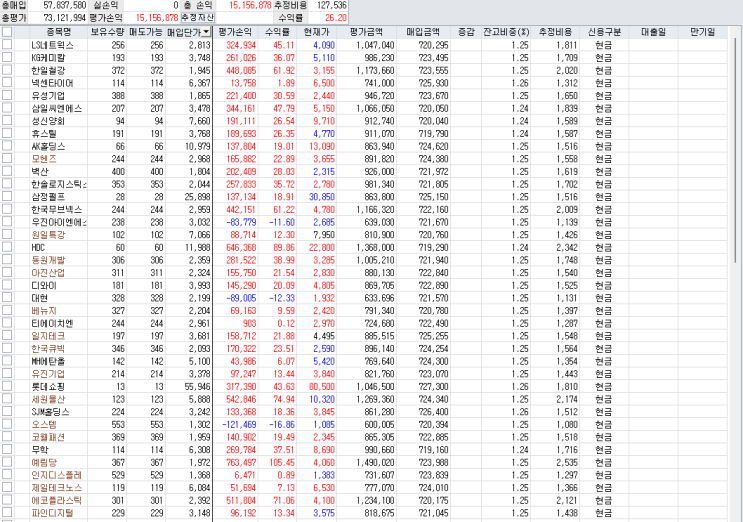The width and height of the screenshot is (743, 522).
Task: Select the 삼일씨엔에스 stock name
Action: tap(57, 108)
